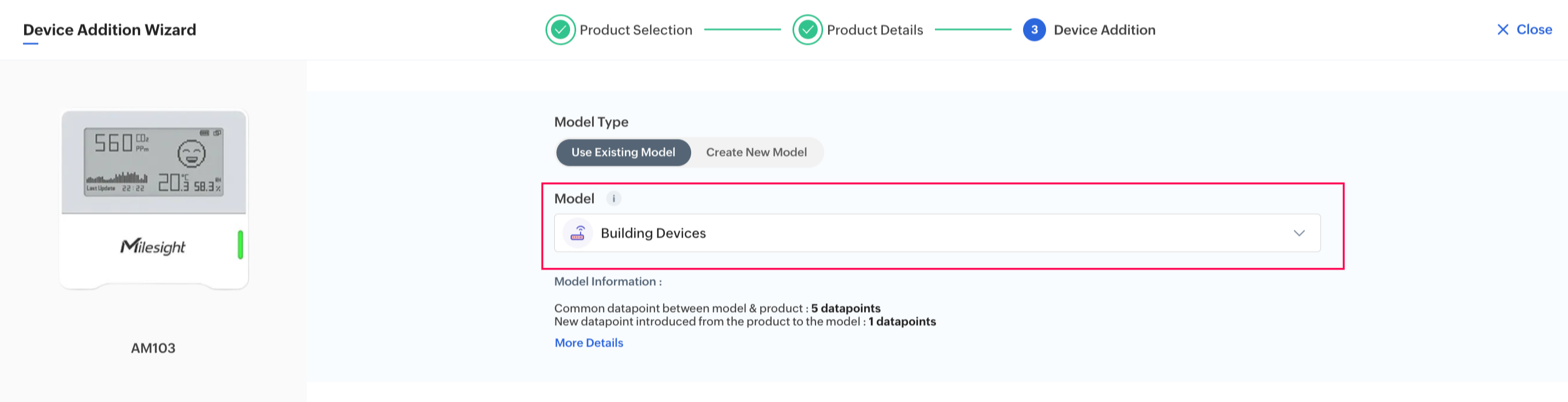Return to the Product Details step
Image resolution: width=1568 pixels, height=402 pixels.
pos(875,30)
